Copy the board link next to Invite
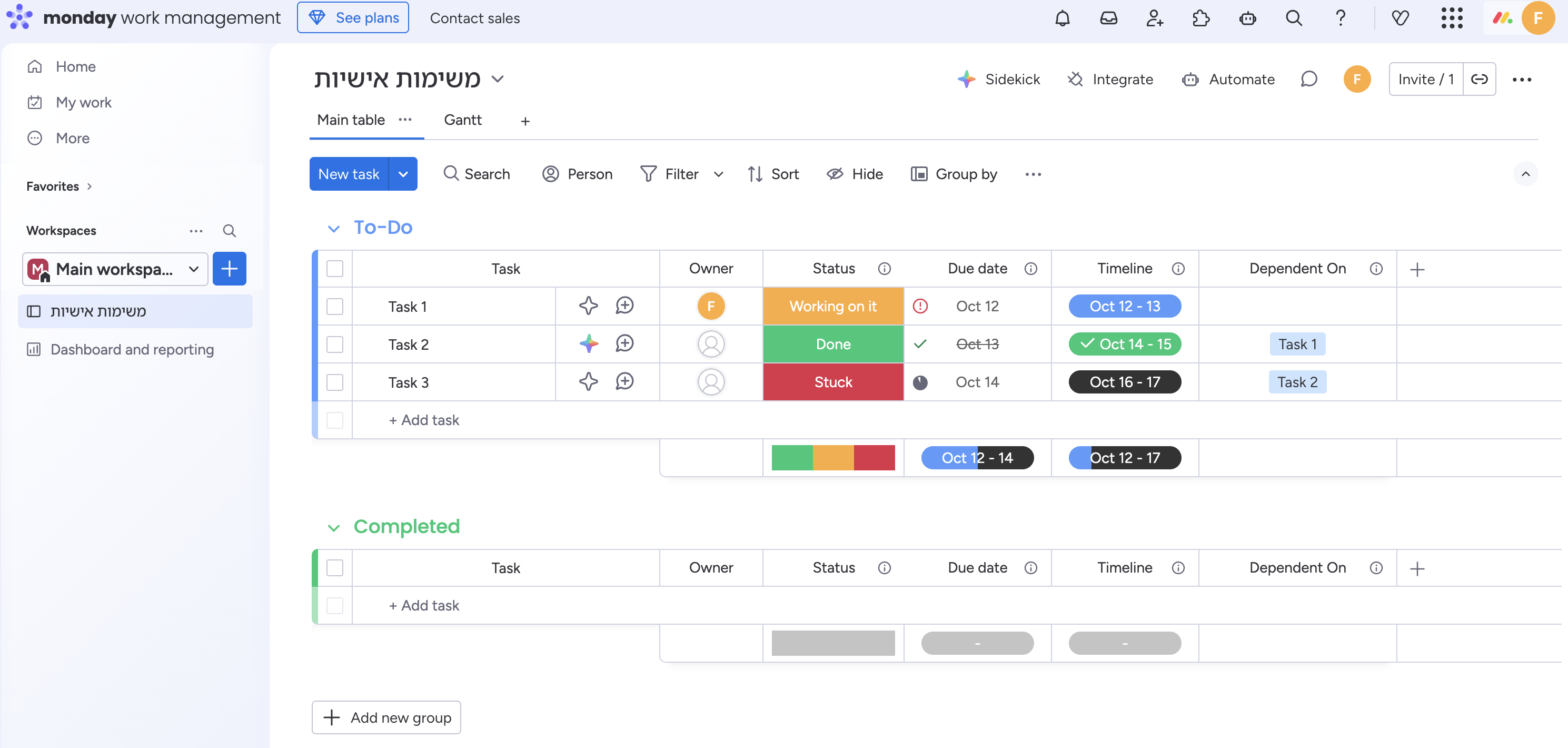Screen dimensions: 1568x748 [x=1479, y=79]
